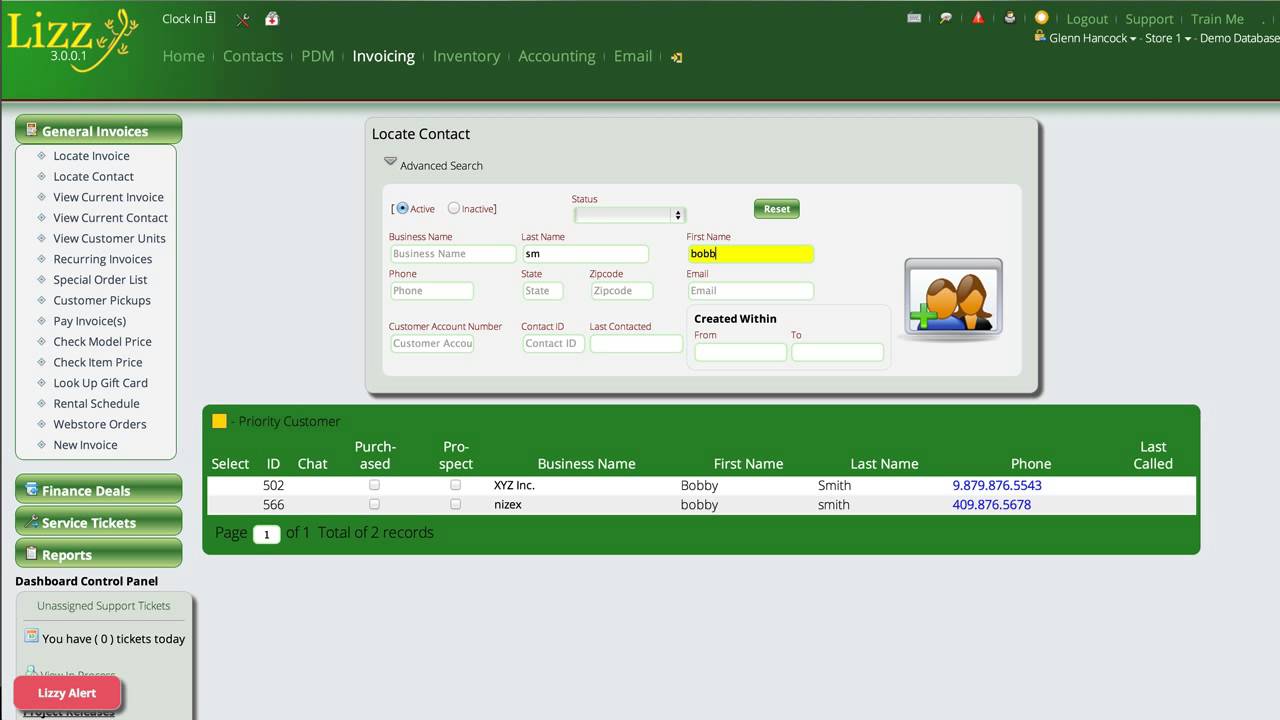Click the Train Me link

[1217, 19]
